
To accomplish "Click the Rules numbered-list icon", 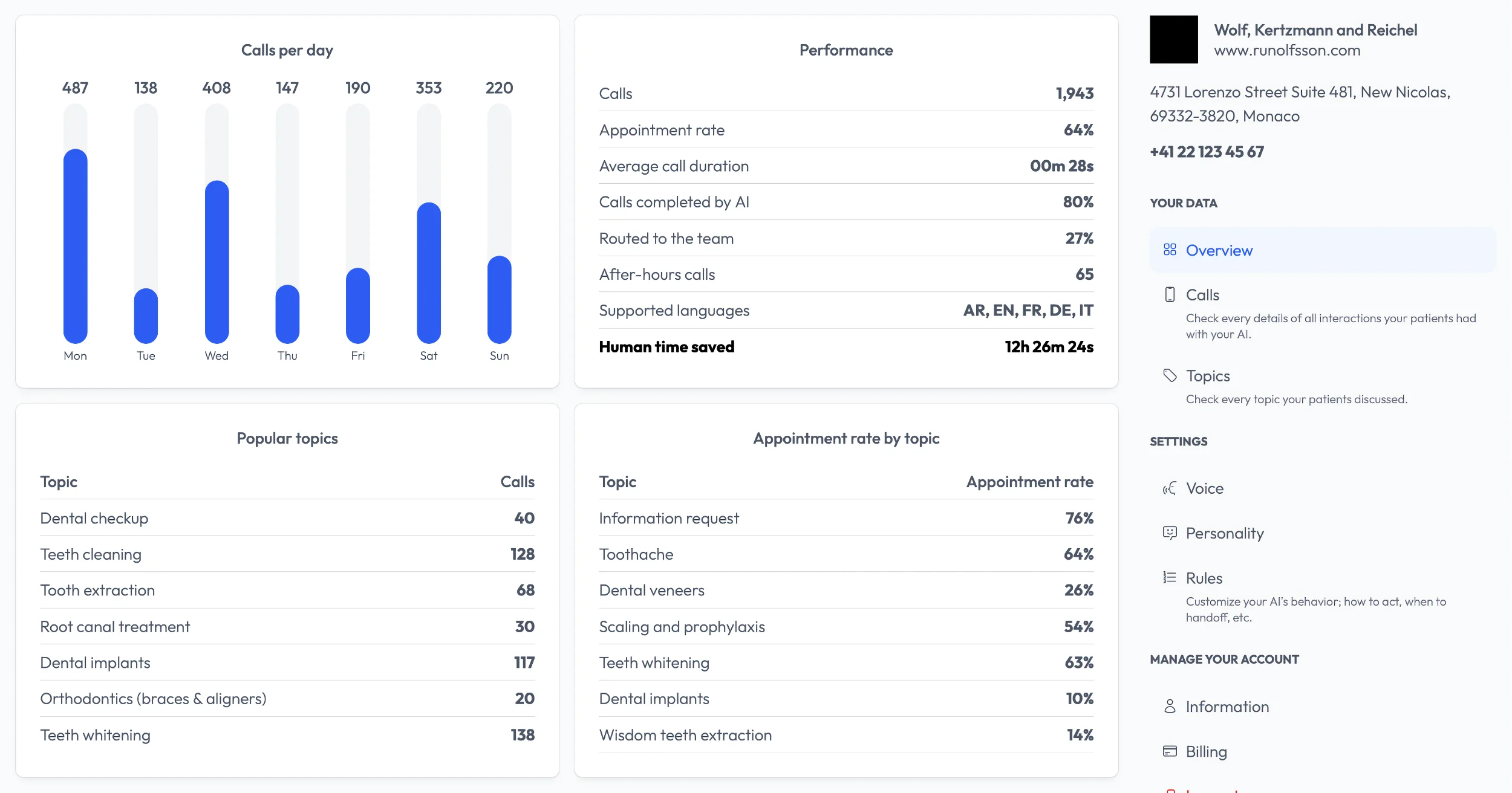I will coord(1170,578).
